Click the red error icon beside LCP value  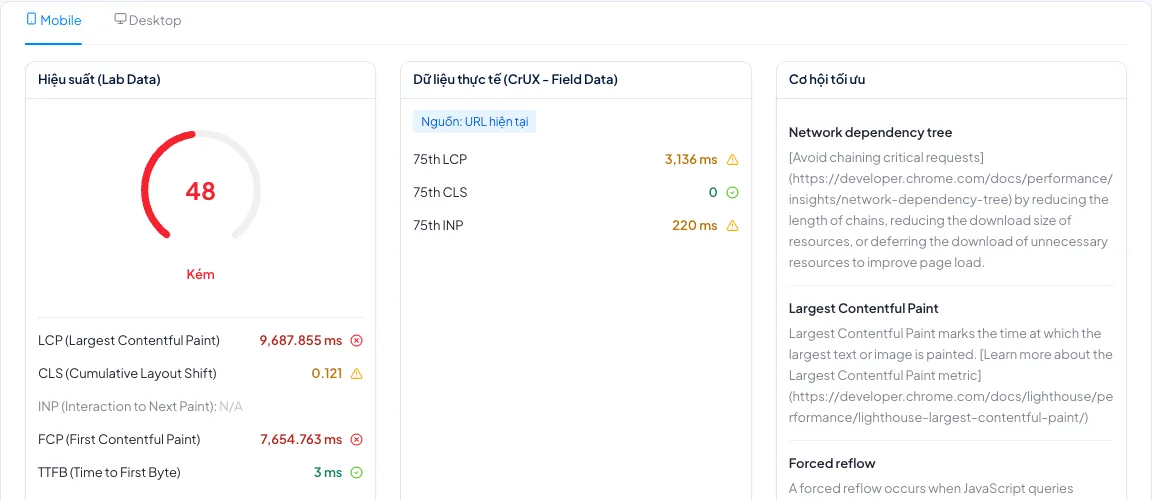point(356,341)
